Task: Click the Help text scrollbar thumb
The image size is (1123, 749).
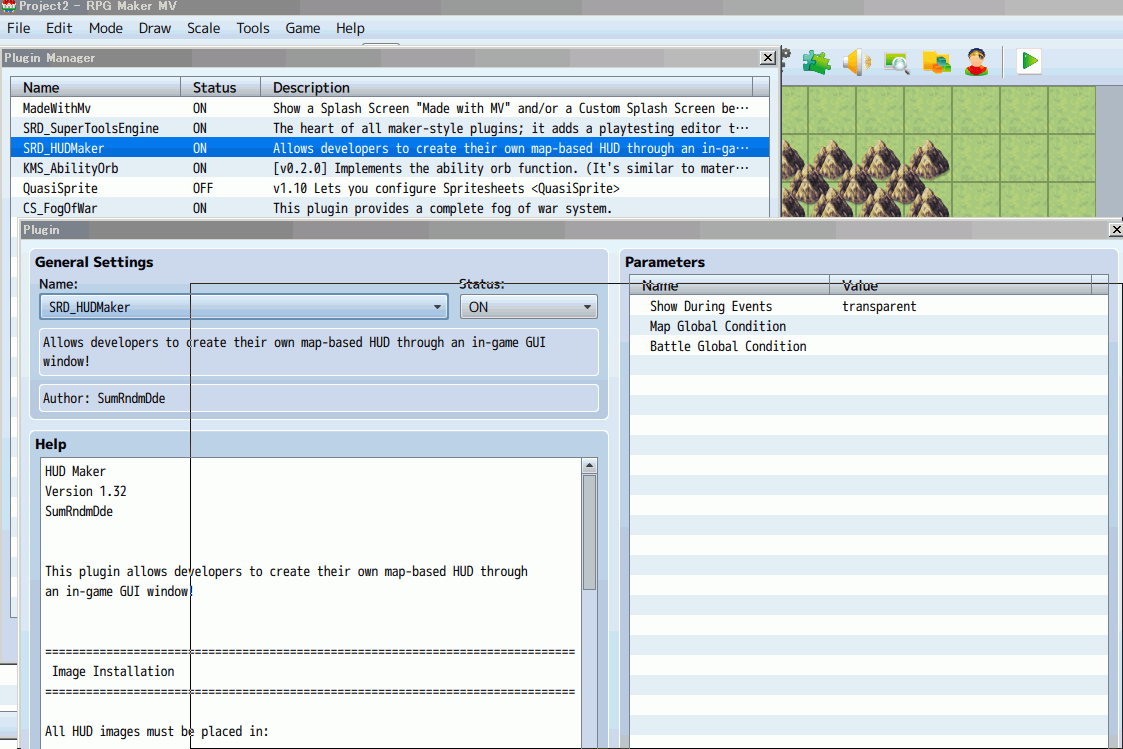Action: coord(589,532)
